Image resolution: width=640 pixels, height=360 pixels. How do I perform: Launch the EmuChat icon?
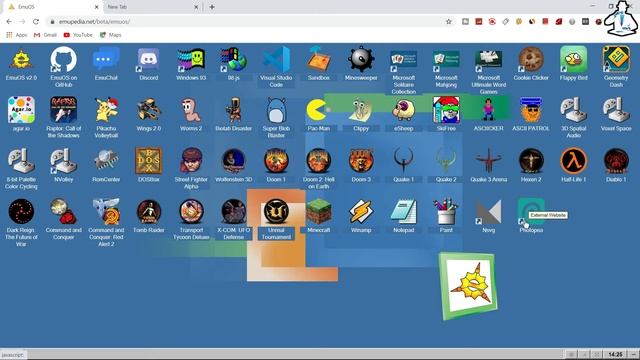point(106,60)
